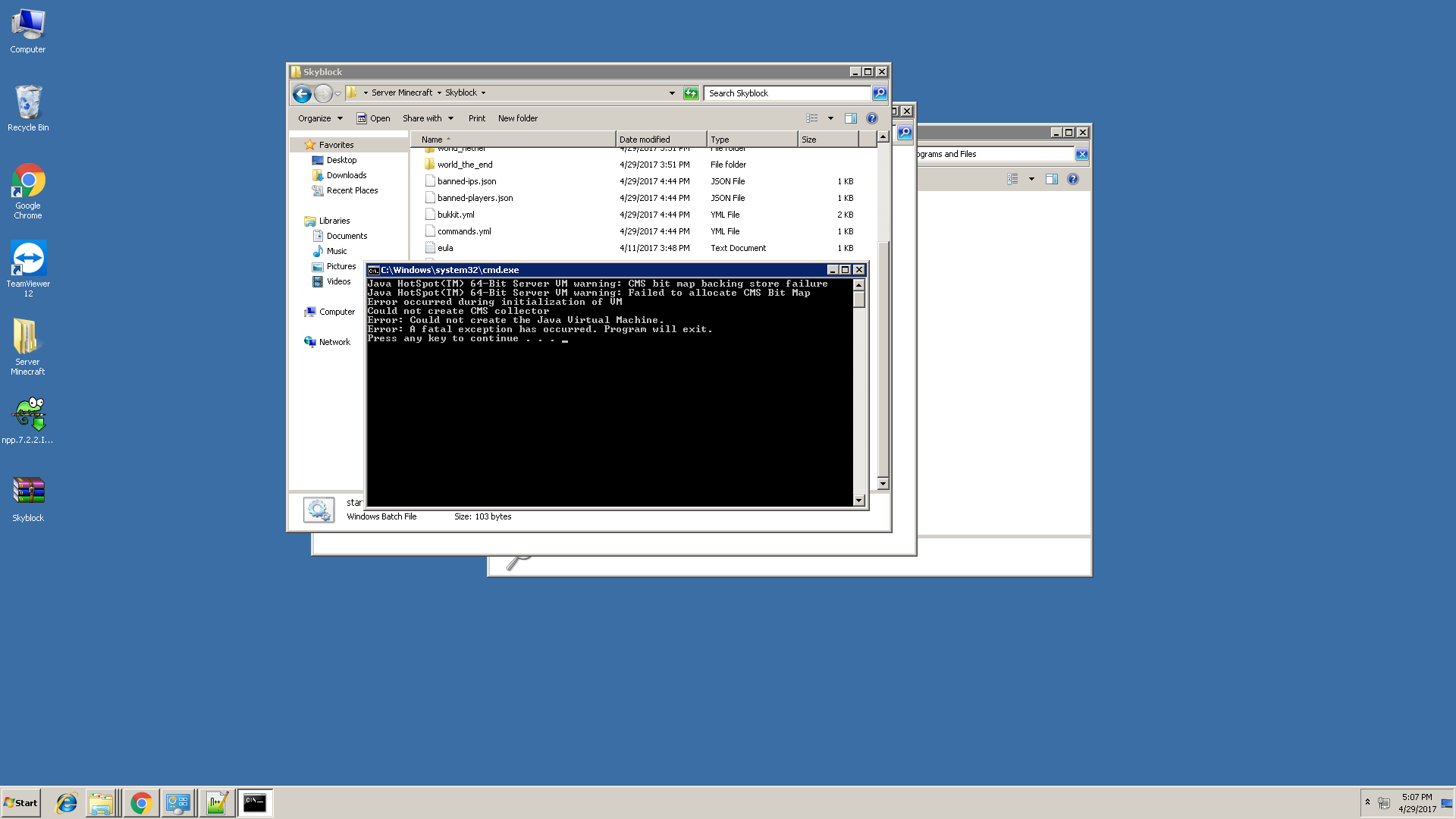Image resolution: width=1456 pixels, height=819 pixels.
Task: Open Recycle Bin on desktop
Action: [x=28, y=109]
